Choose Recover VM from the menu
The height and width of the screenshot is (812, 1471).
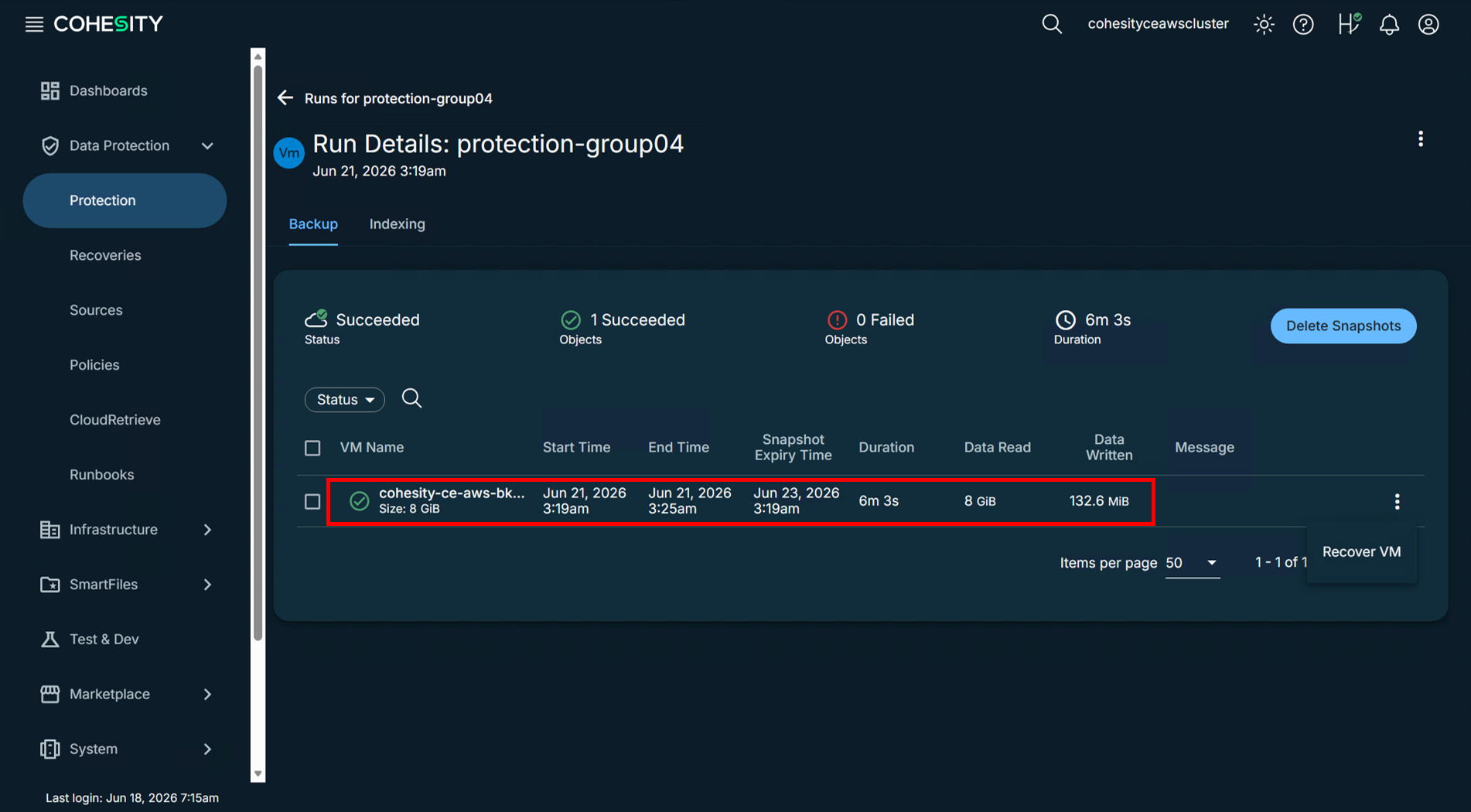(1361, 551)
